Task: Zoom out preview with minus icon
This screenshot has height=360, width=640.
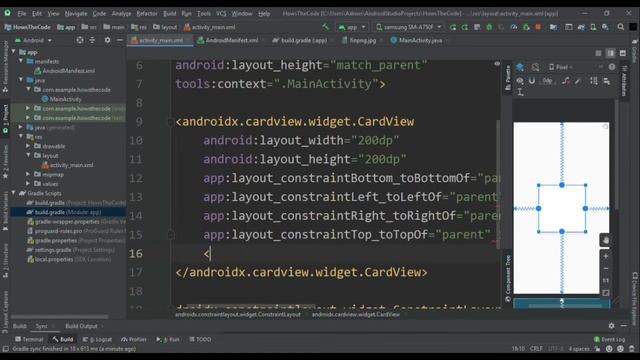Action: pos(606,268)
